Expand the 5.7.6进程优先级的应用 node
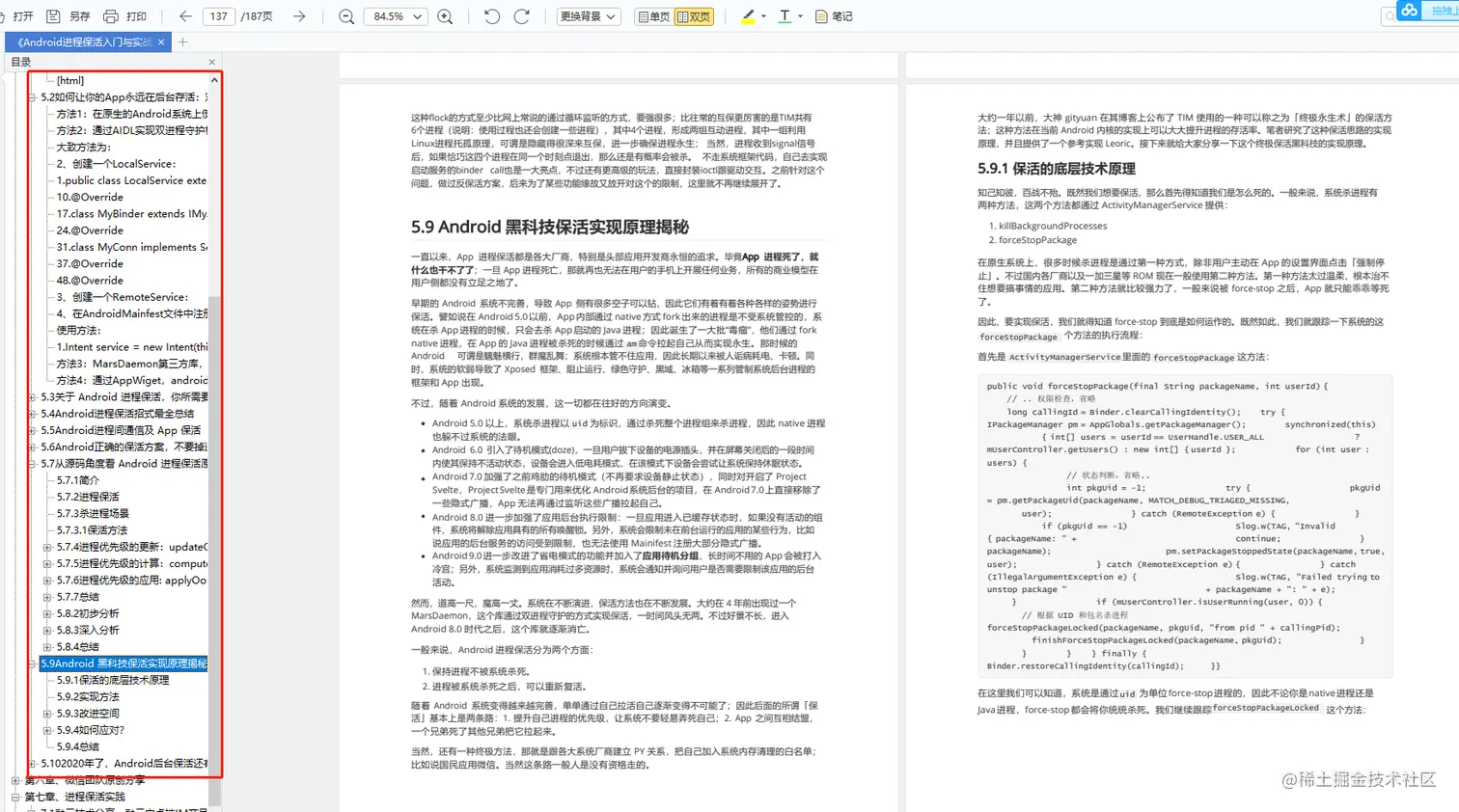The image size is (1459, 812). (47, 581)
